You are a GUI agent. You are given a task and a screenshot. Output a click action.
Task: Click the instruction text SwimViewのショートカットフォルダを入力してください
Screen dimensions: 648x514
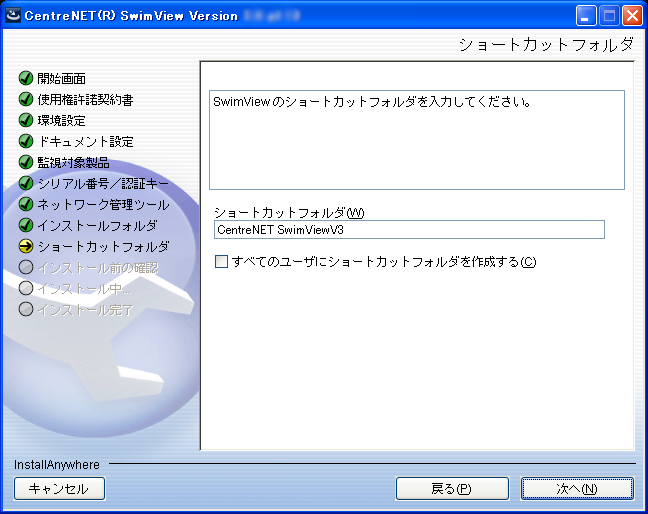point(372,102)
